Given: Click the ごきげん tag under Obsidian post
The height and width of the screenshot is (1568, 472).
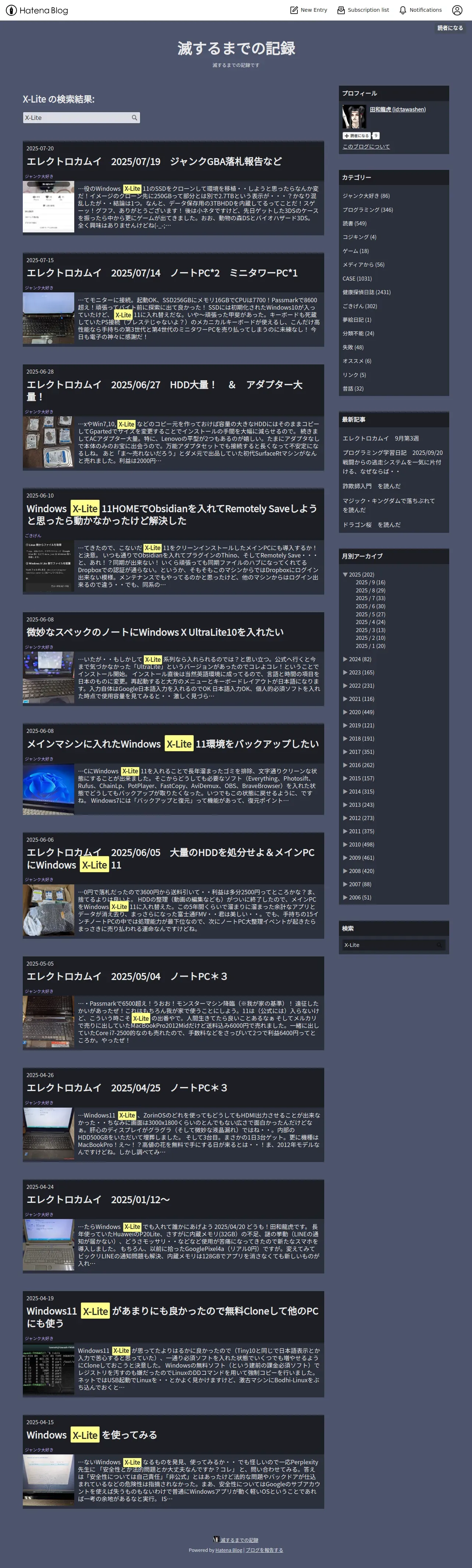Looking at the screenshot, I should point(33,536).
